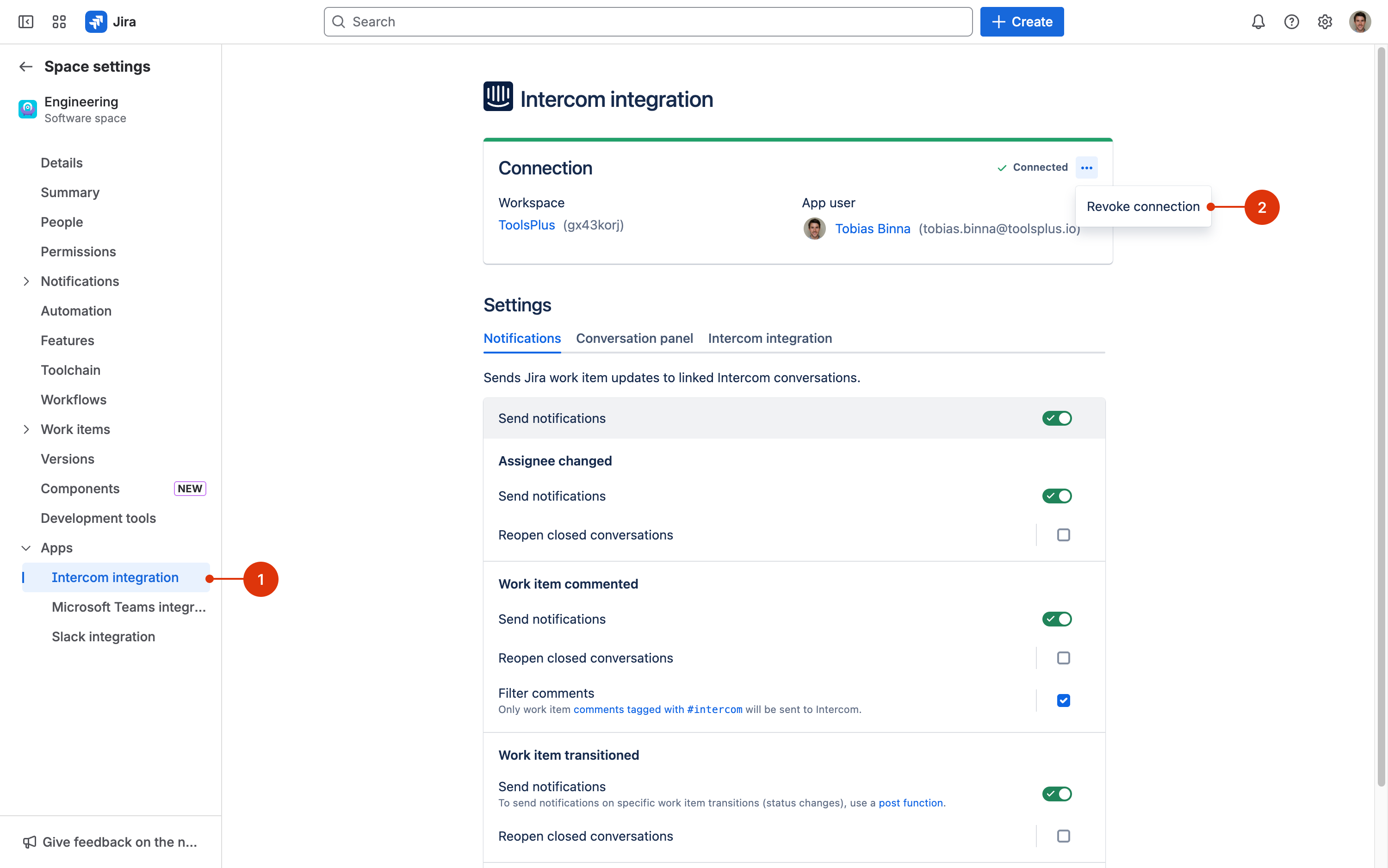Collapse the sidebar using the panel icon

tap(26, 22)
